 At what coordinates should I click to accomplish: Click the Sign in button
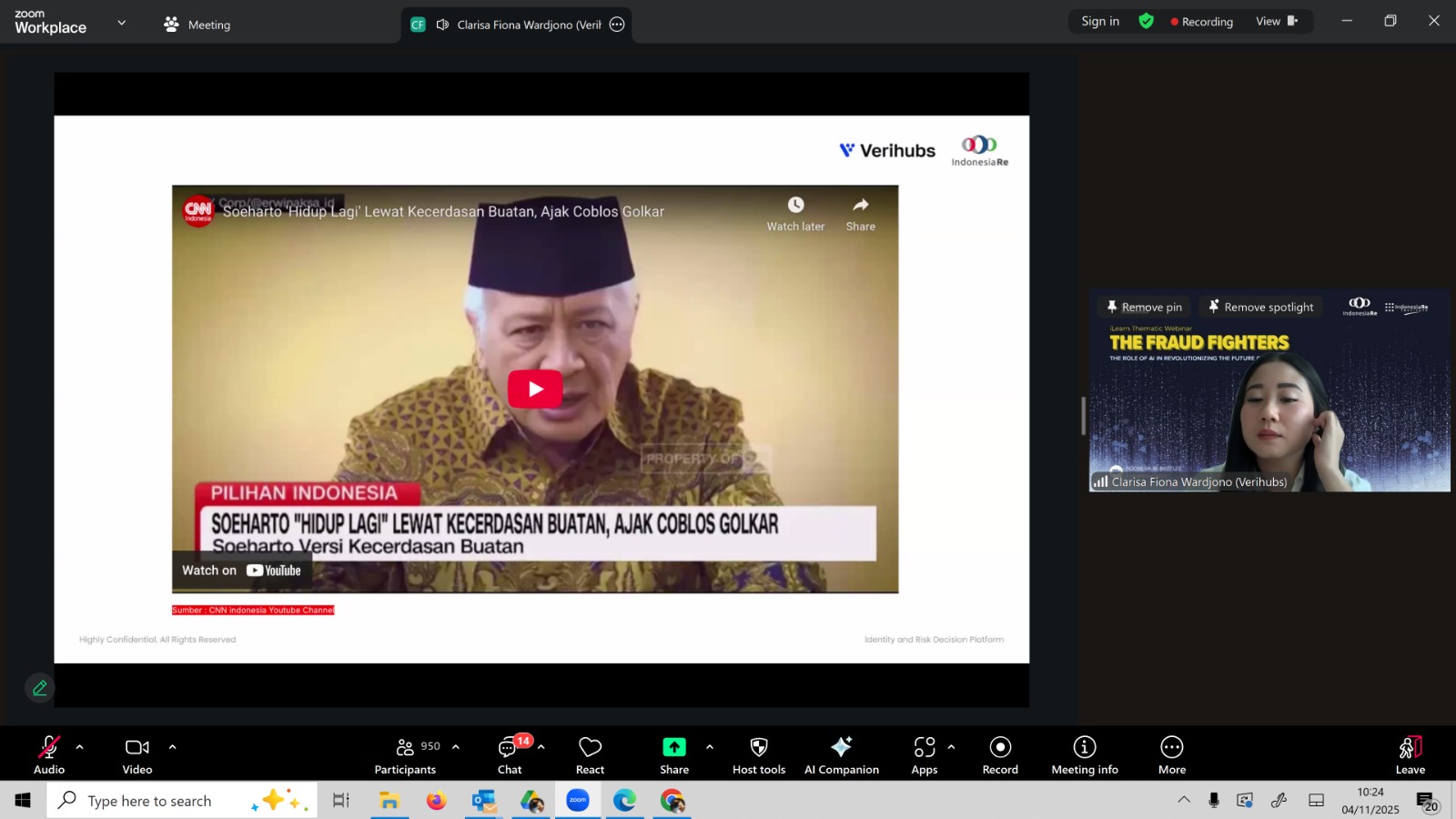pos(1100,21)
